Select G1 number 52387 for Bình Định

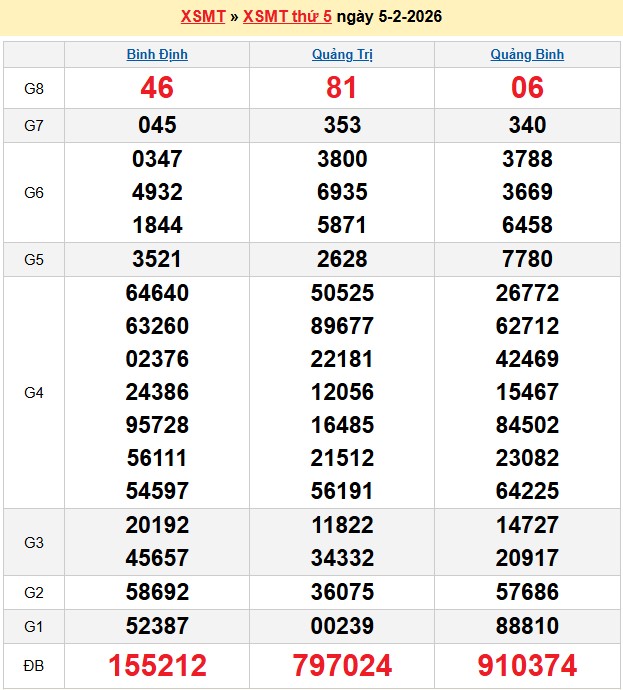(x=157, y=626)
